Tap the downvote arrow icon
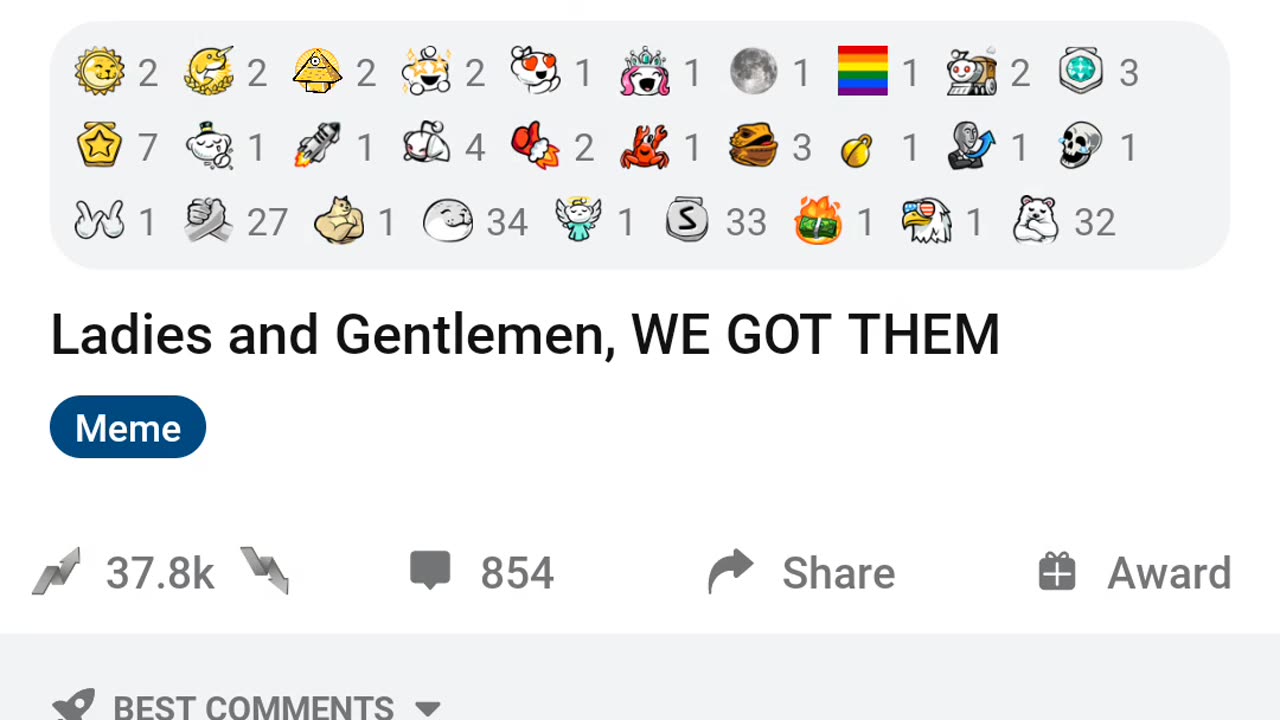Viewport: 1280px width, 720px height. click(265, 571)
